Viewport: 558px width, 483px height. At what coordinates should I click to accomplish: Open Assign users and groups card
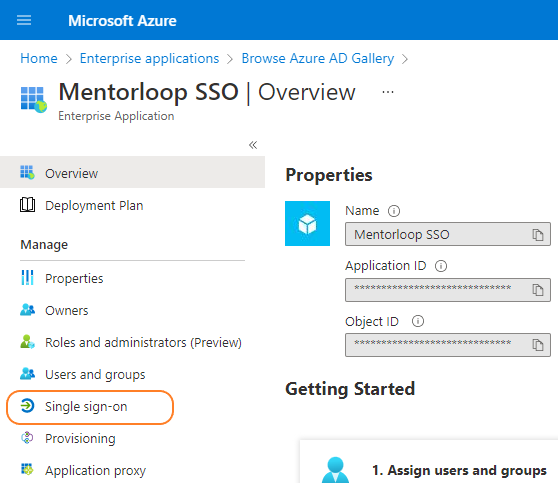tap(429, 462)
